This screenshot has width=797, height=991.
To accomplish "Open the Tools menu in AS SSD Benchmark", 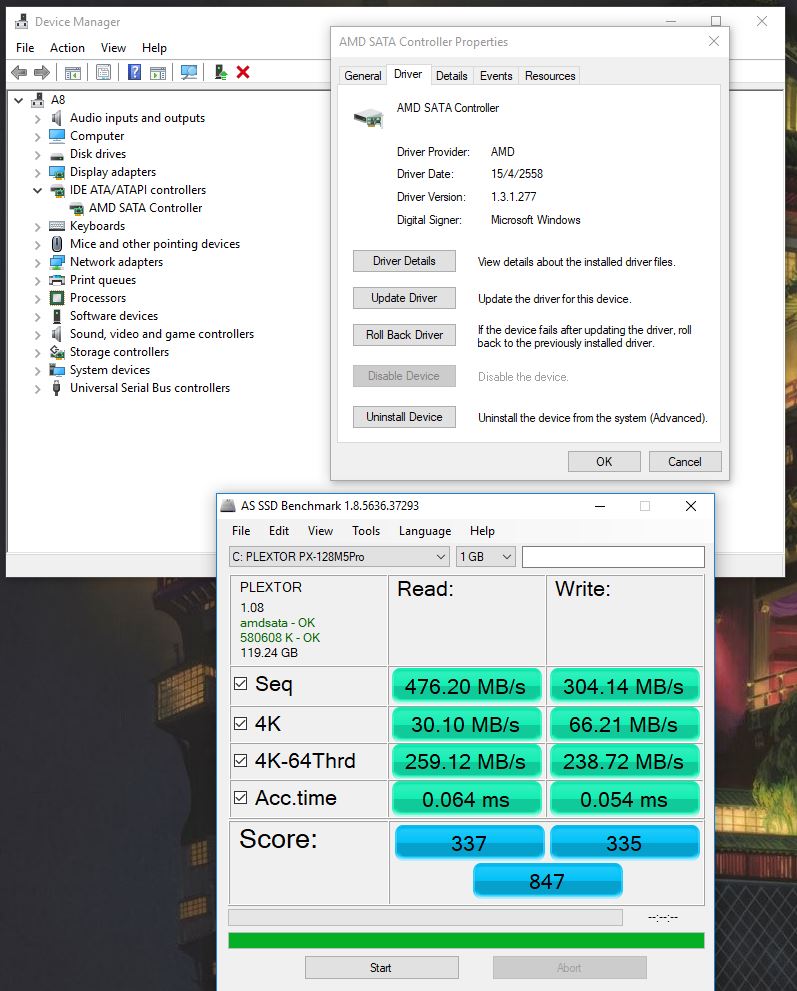I will [366, 531].
